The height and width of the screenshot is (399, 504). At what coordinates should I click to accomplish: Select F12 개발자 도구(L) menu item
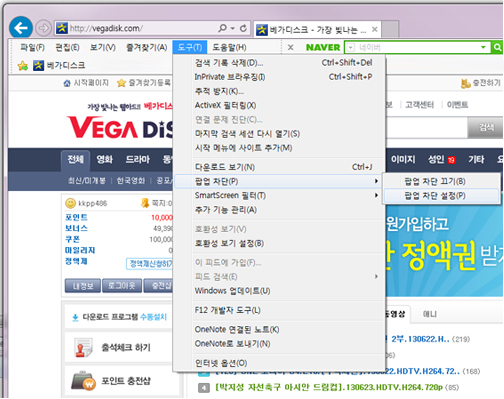(x=279, y=310)
